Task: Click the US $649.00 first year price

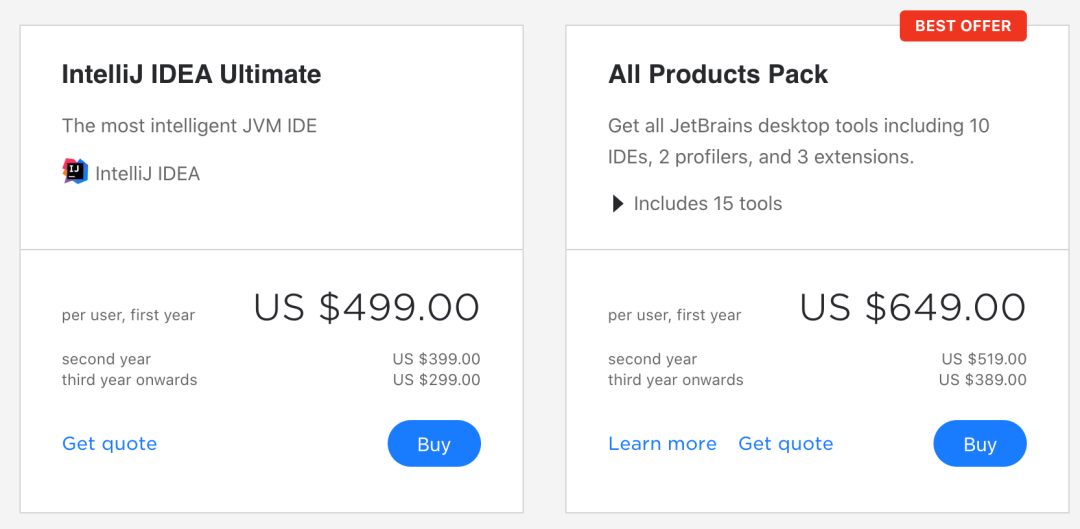Action: 913,307
